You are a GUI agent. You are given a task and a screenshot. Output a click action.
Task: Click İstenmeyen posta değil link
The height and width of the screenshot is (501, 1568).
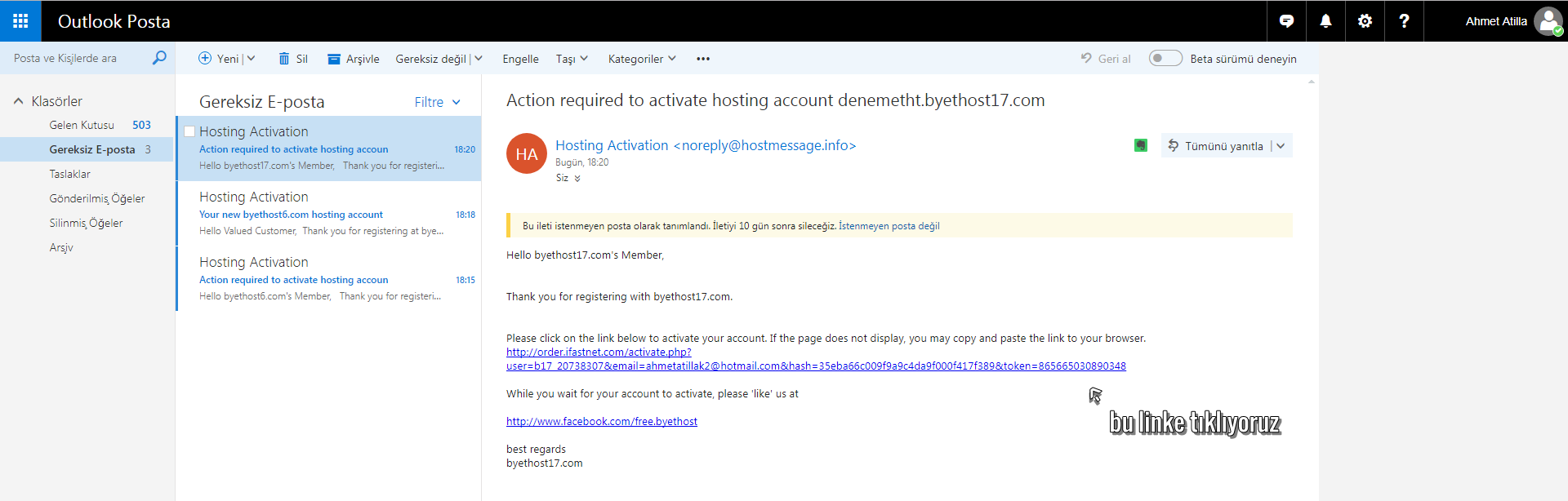coord(889,226)
